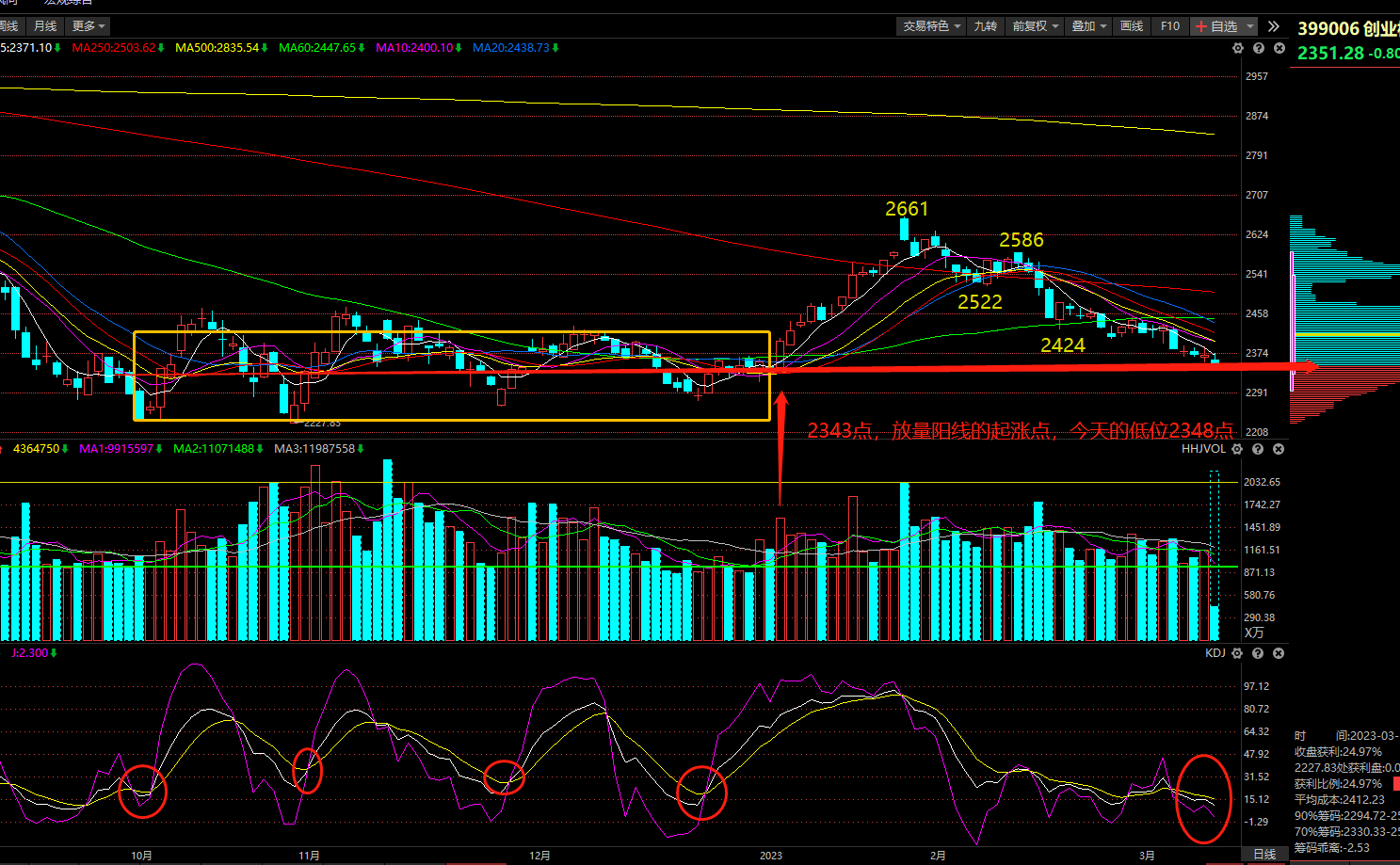Click the current price 2351.28
The image size is (1400, 865).
[1330, 54]
